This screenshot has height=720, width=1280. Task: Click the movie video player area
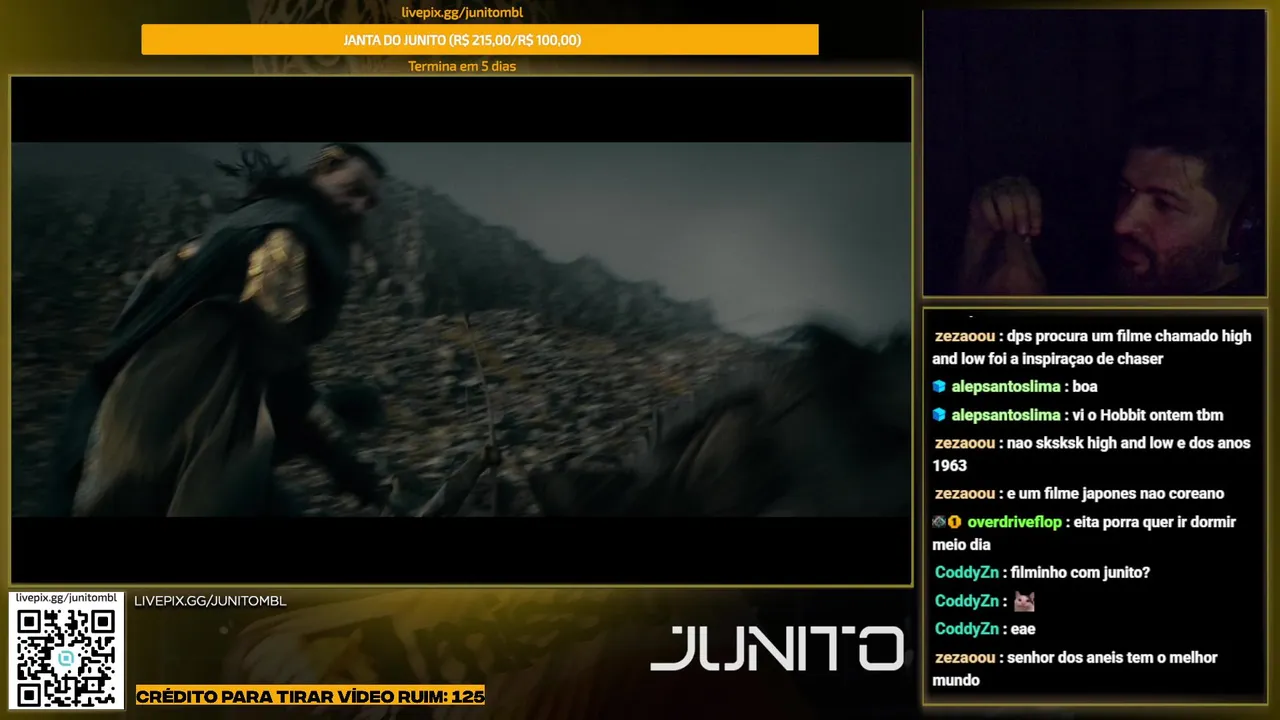point(461,330)
